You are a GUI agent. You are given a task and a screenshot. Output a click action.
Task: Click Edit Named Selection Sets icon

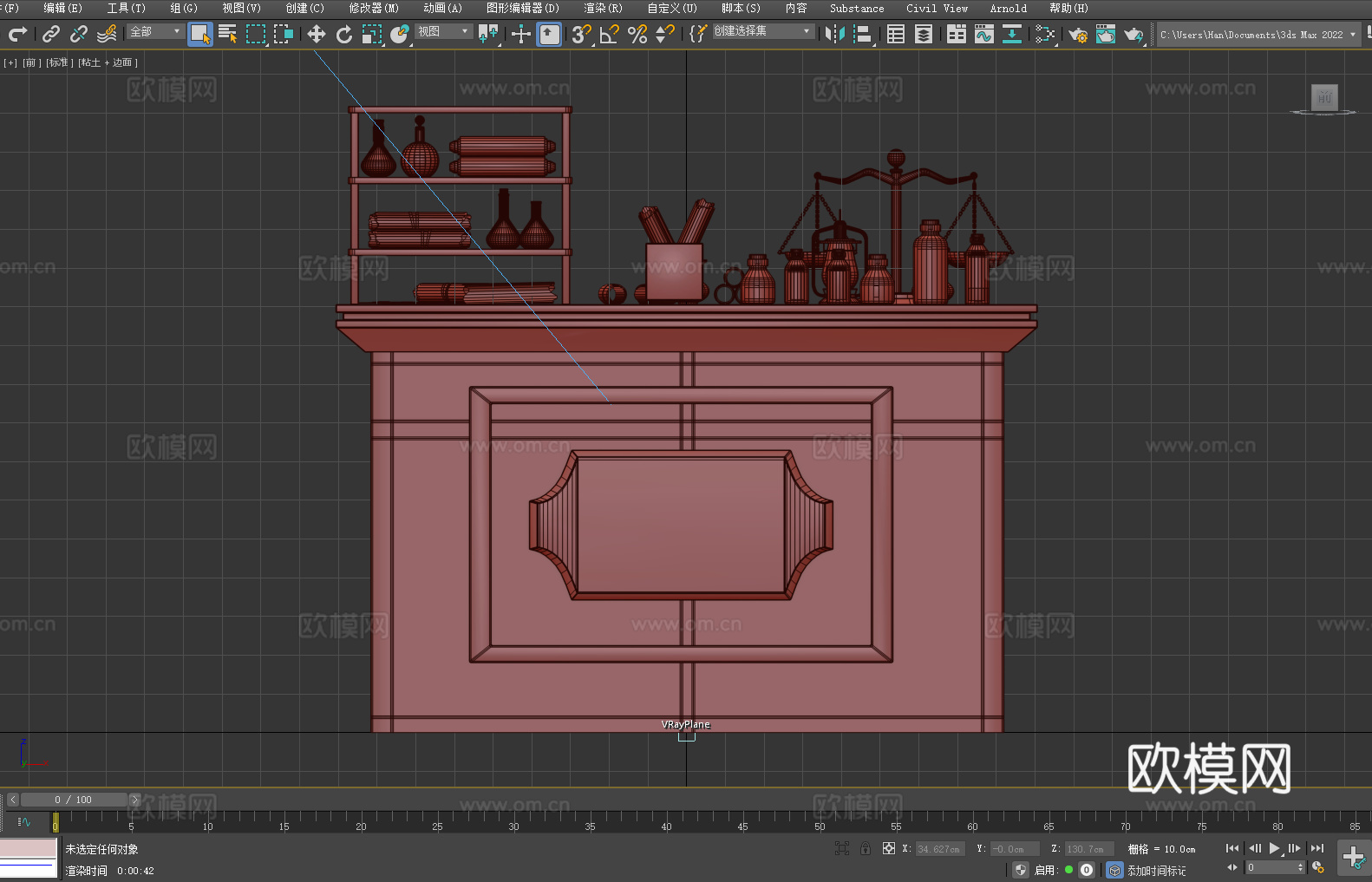click(x=698, y=34)
